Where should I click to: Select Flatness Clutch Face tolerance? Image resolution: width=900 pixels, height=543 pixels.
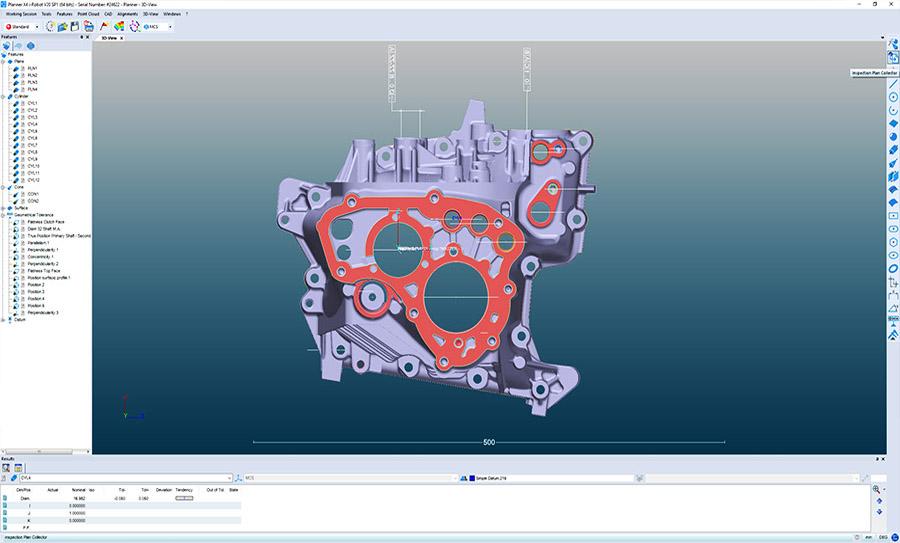coord(46,222)
